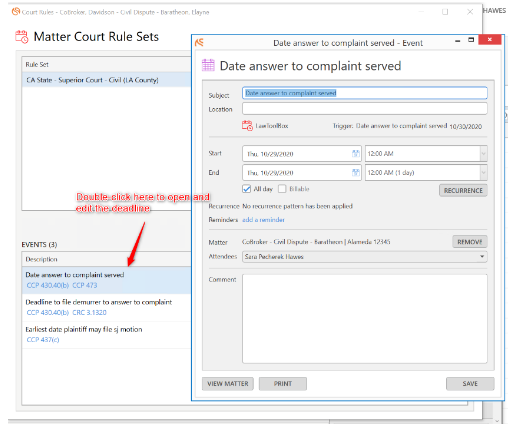Open the End date calendar picker
This screenshot has height=426, width=511.
[x=355, y=172]
